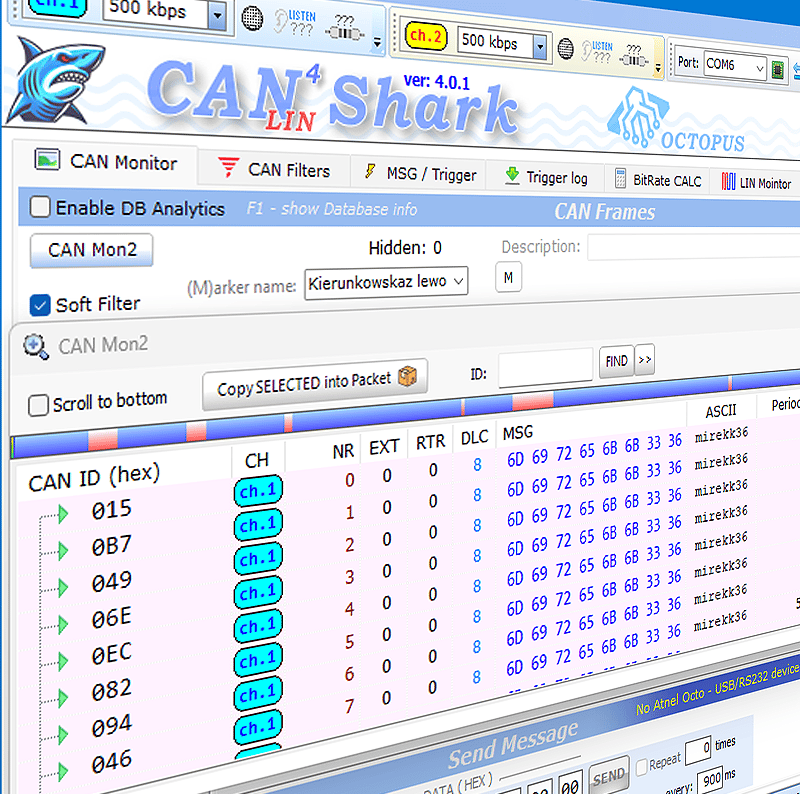Click the every 900 ms field
This screenshot has height=794, width=800.
[x=712, y=779]
